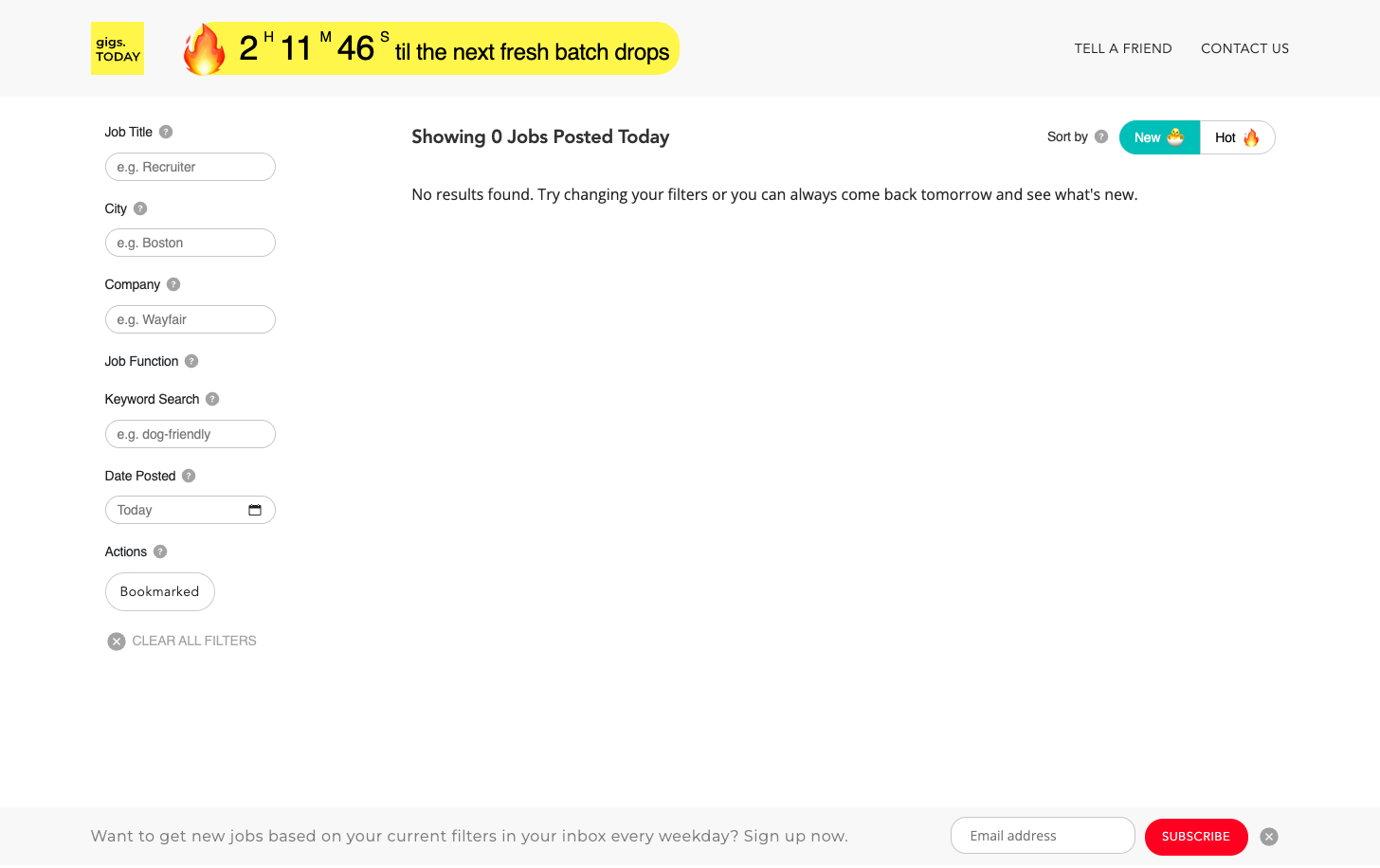This screenshot has height=868, width=1380.
Task: Click the Job Function help icon
Action: tap(191, 361)
